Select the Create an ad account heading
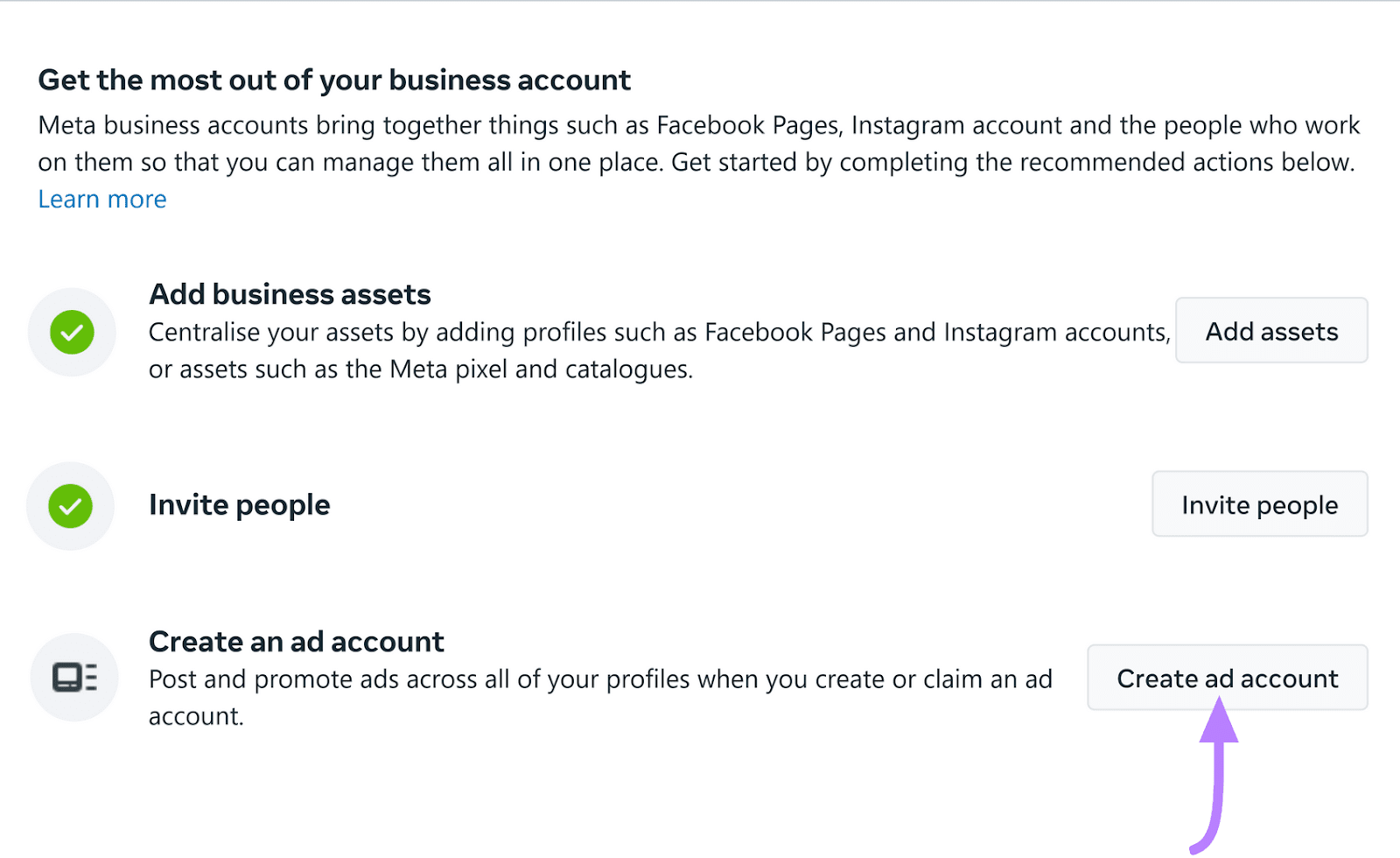This screenshot has height=858, width=1400. (x=296, y=641)
